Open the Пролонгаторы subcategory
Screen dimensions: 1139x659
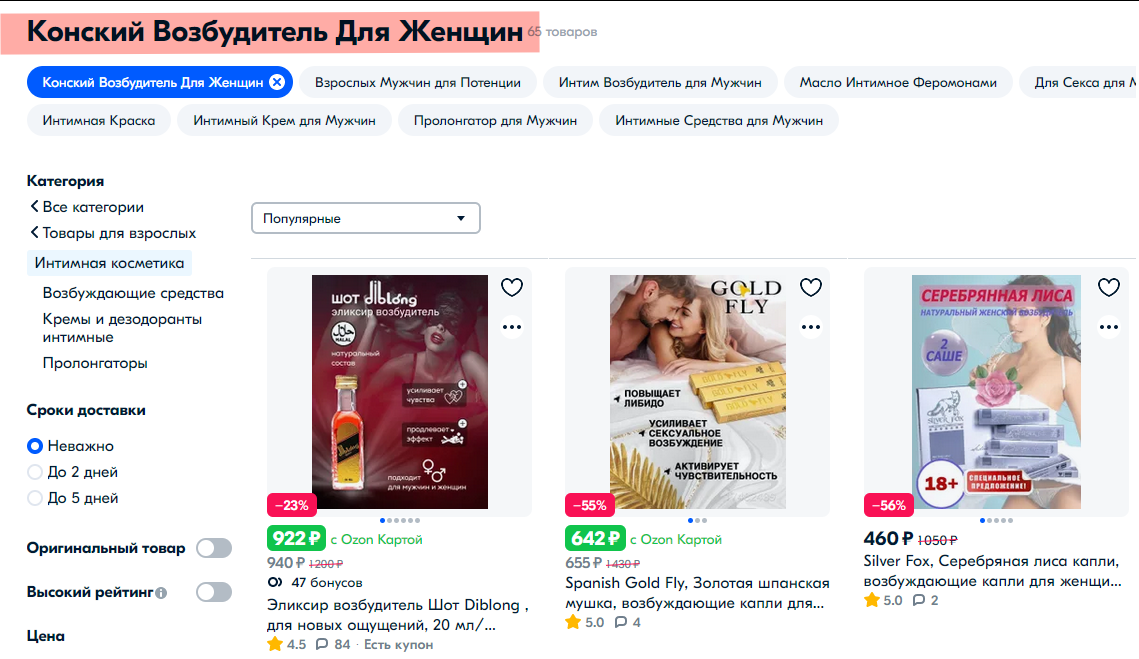tap(95, 363)
